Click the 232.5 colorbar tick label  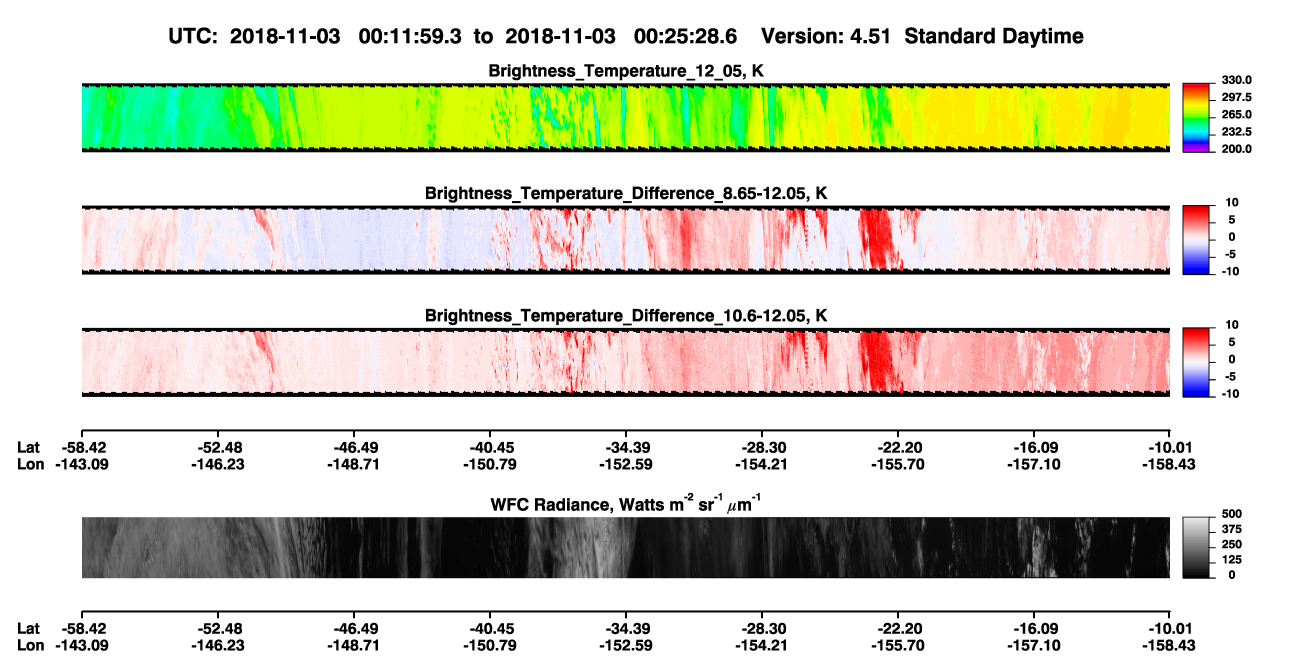coord(1237,132)
